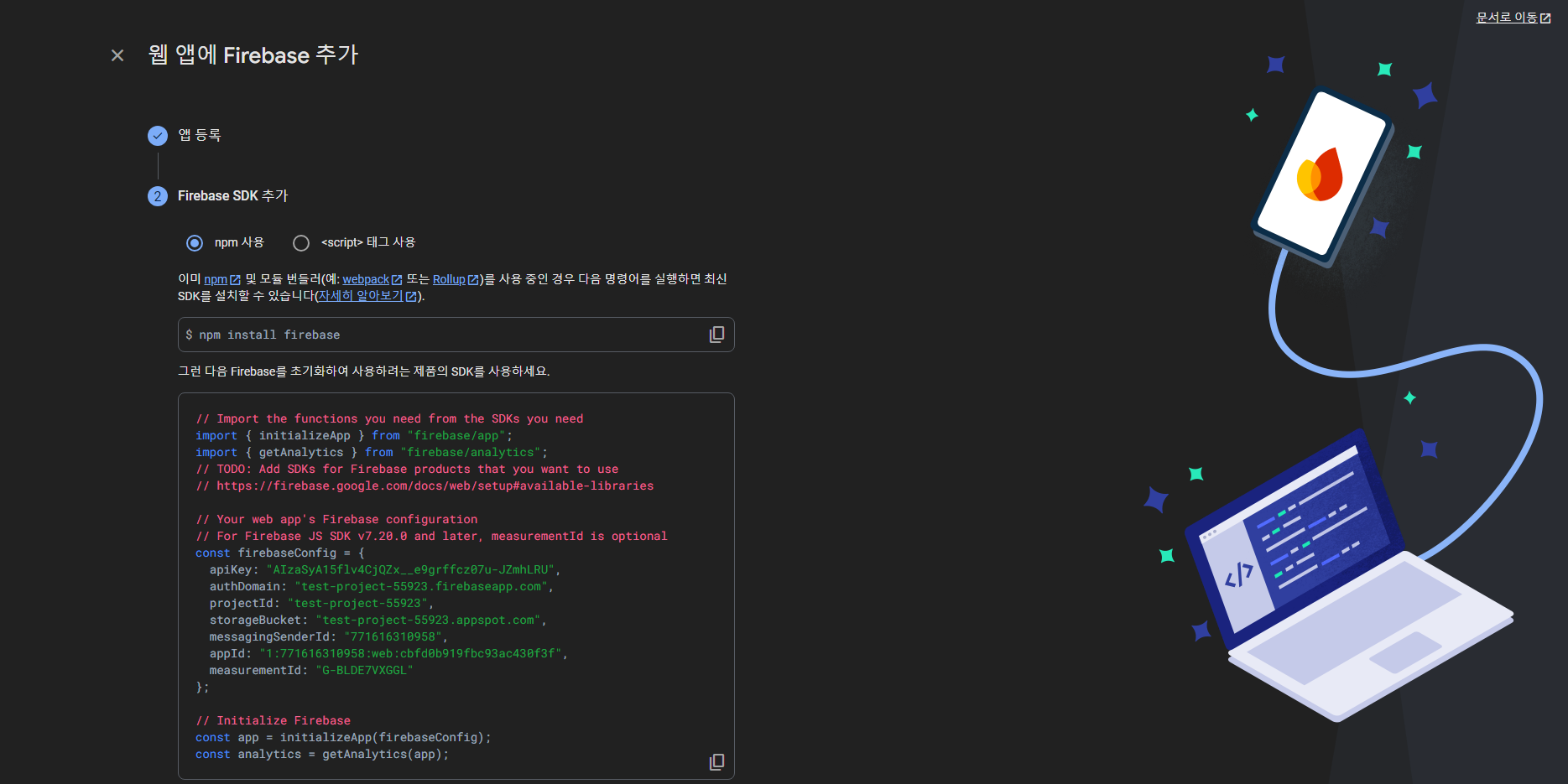Click the available-libraries URL comment line
This screenshot has height=784, width=1568.
click(x=425, y=485)
